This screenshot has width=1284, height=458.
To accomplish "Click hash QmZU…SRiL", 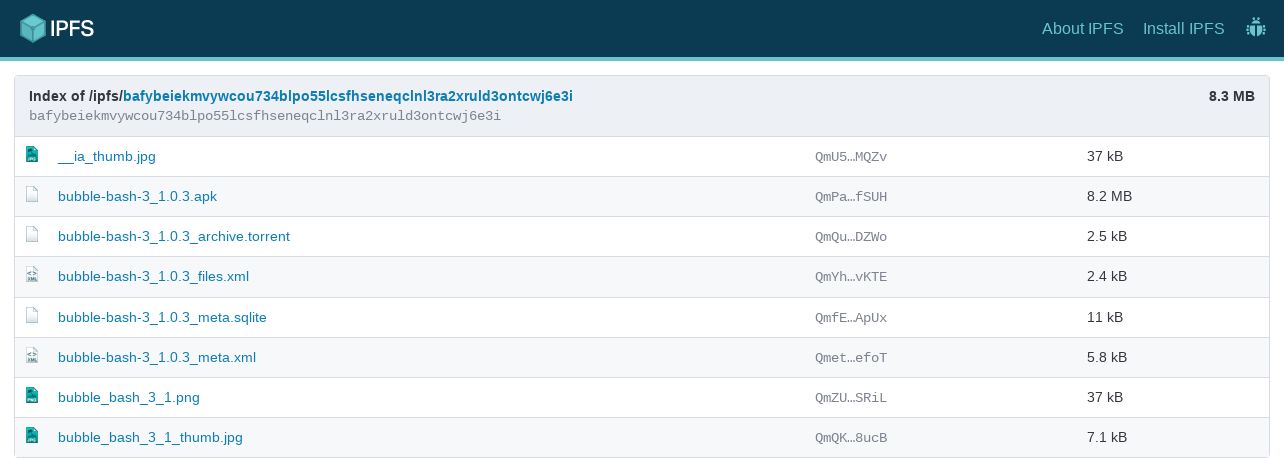I will (x=851, y=397).
